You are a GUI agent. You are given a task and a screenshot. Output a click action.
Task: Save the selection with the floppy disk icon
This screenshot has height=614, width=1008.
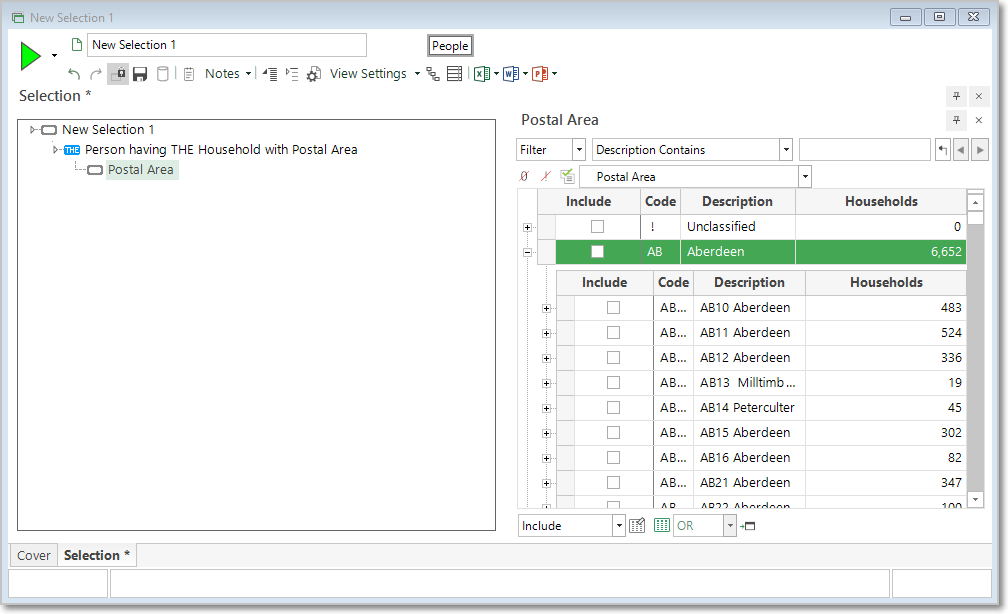pos(140,74)
